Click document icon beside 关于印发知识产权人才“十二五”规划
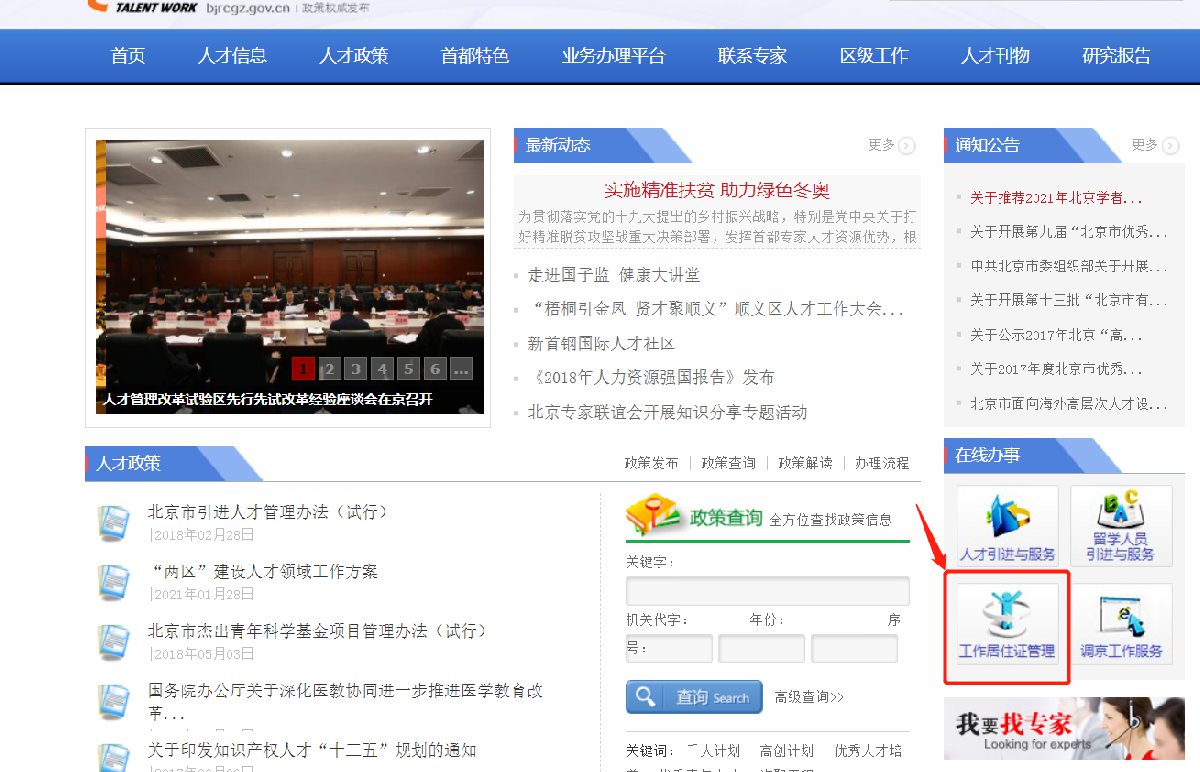Viewport: 1200px width, 772px height. (114, 757)
